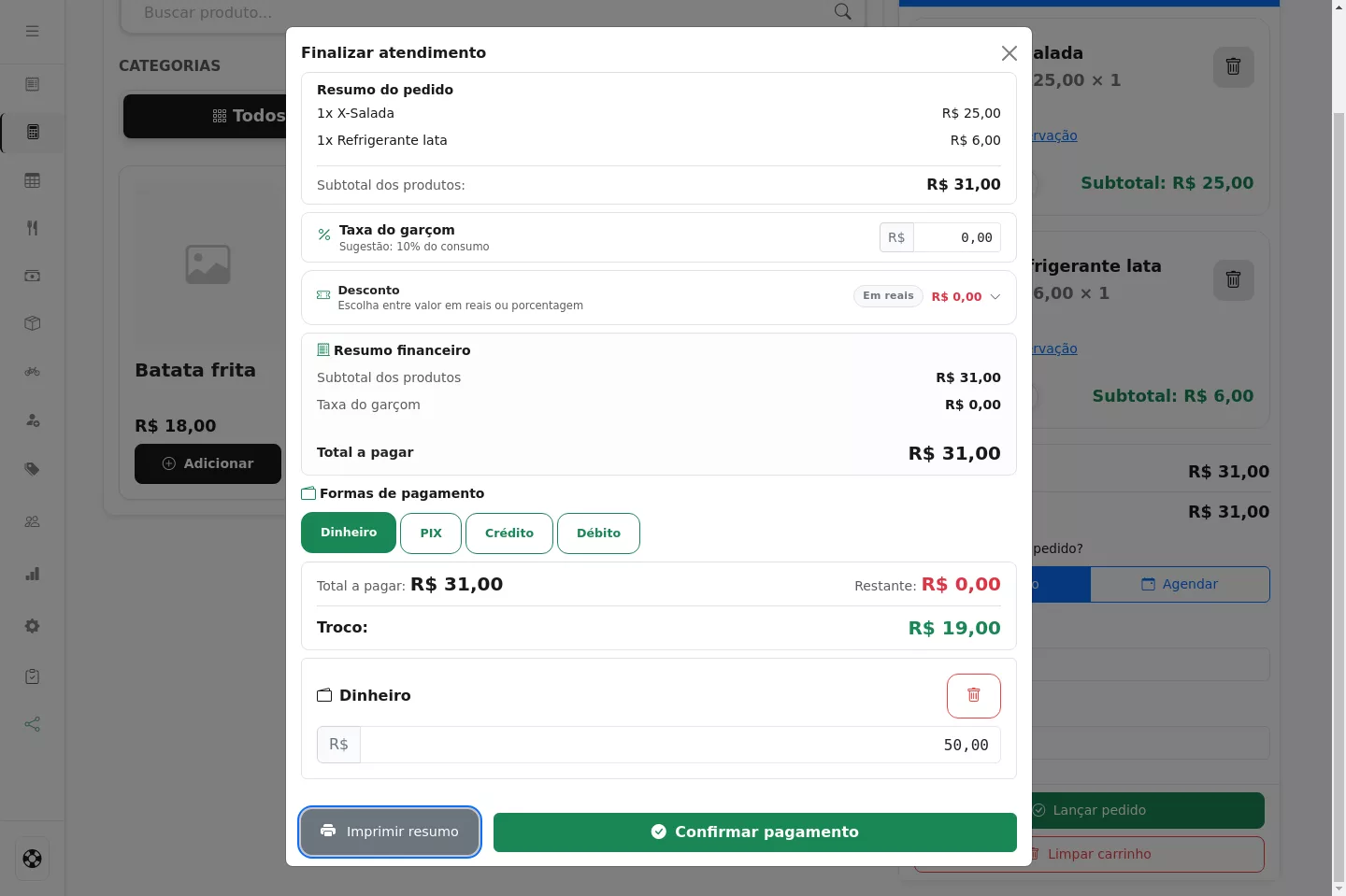Choose Débito payment method
This screenshot has height=896, width=1346.
[598, 533]
